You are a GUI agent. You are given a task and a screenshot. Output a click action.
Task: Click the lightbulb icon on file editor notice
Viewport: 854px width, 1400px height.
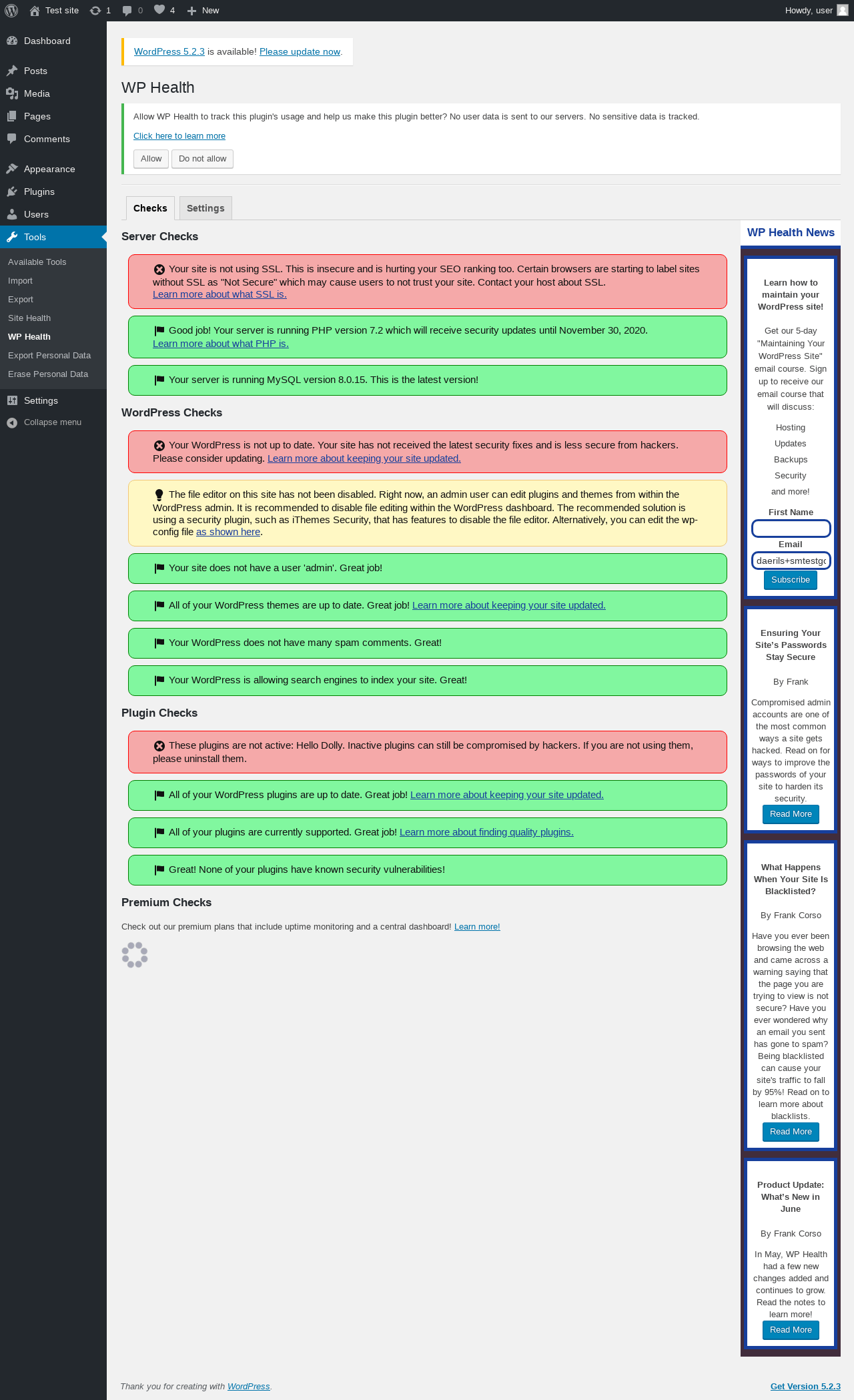[x=159, y=494]
